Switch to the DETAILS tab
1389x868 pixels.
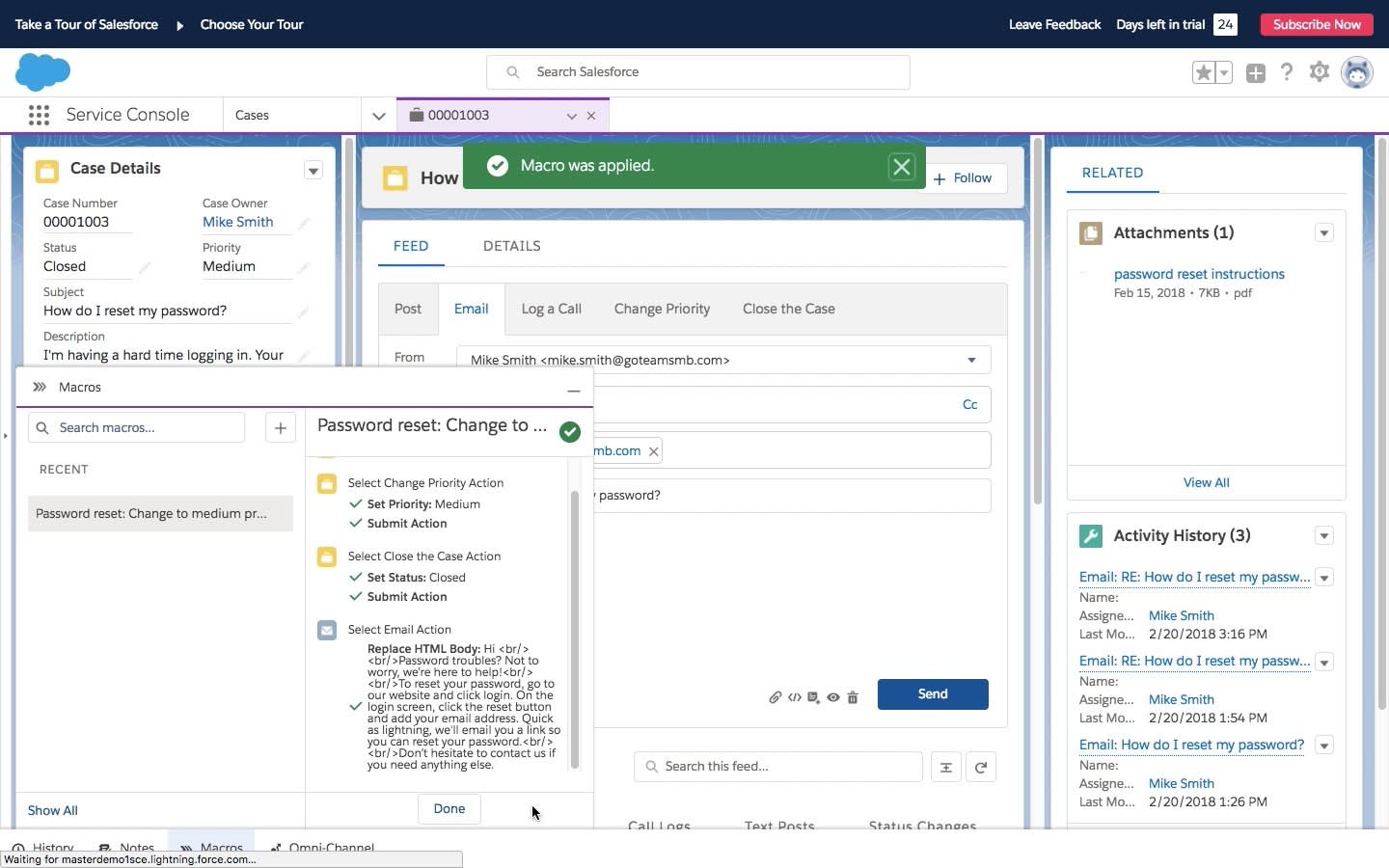click(x=512, y=246)
